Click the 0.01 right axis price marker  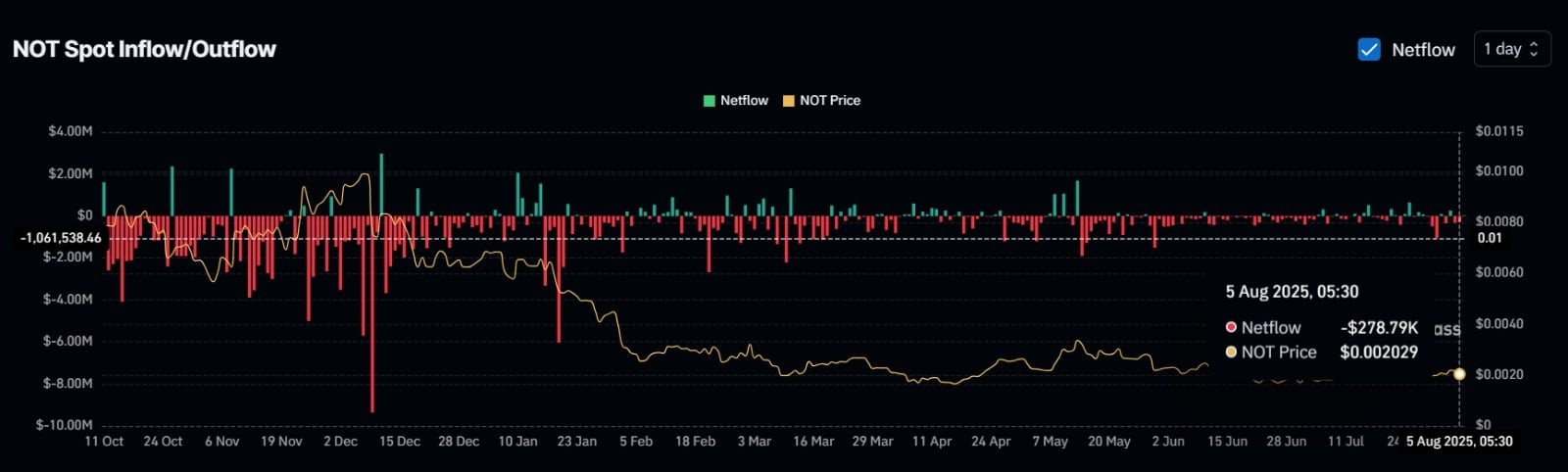pos(1490,238)
